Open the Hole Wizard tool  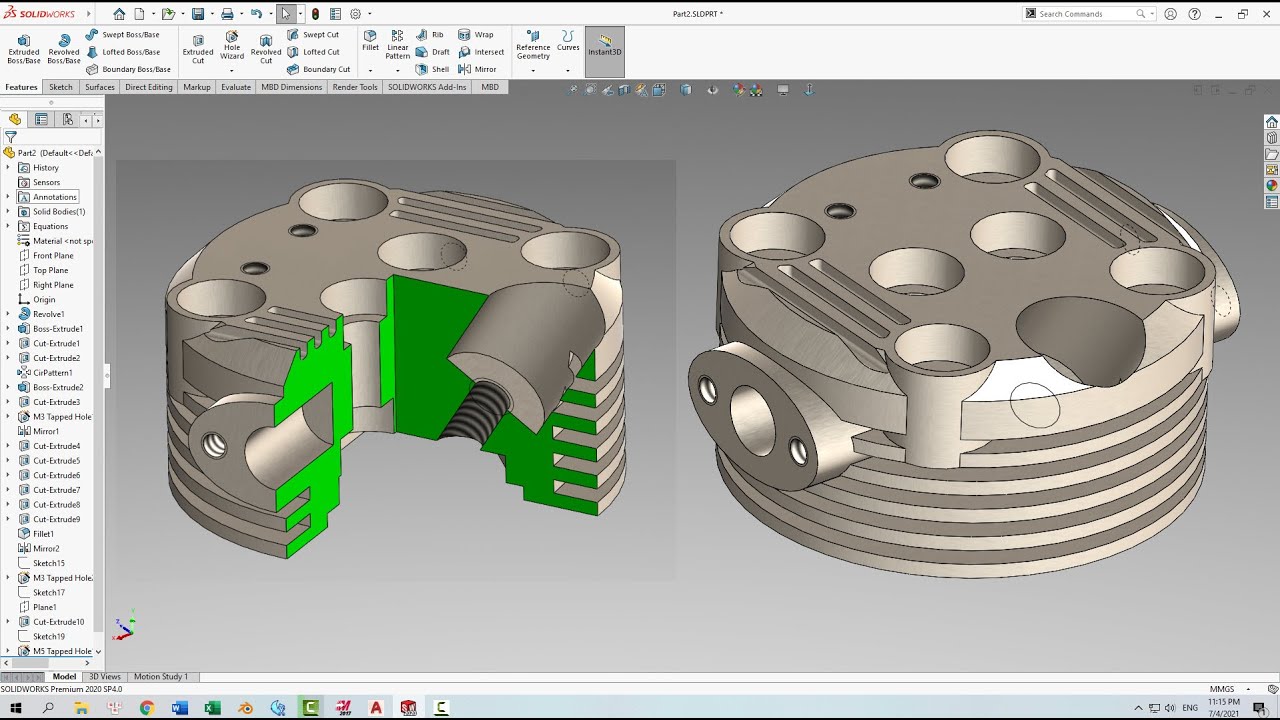[232, 45]
